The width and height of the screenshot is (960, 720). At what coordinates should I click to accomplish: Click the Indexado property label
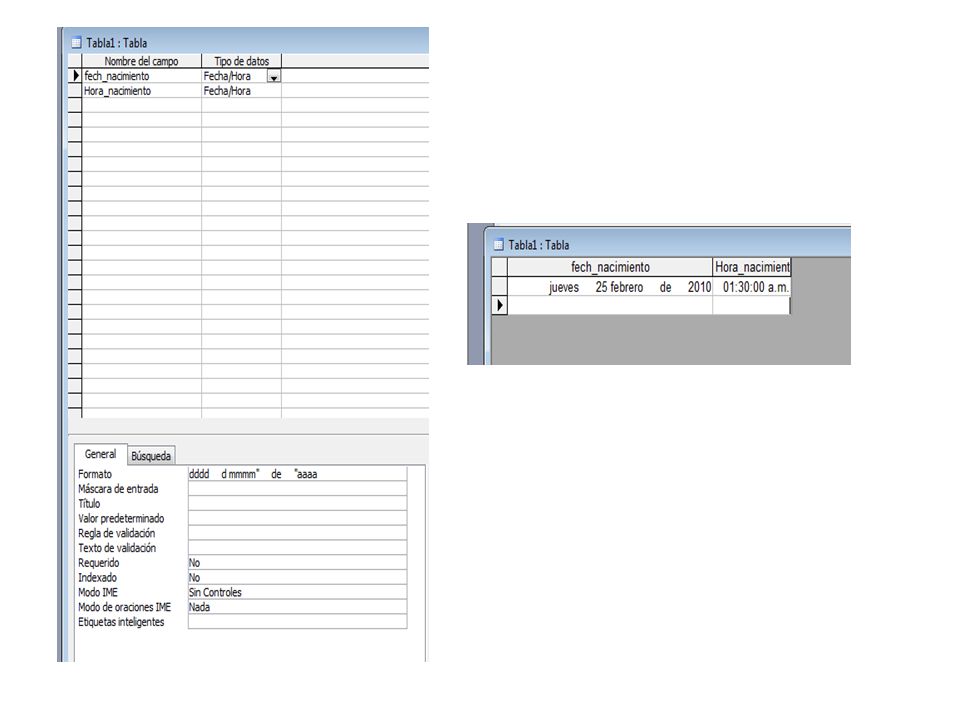tap(97, 577)
